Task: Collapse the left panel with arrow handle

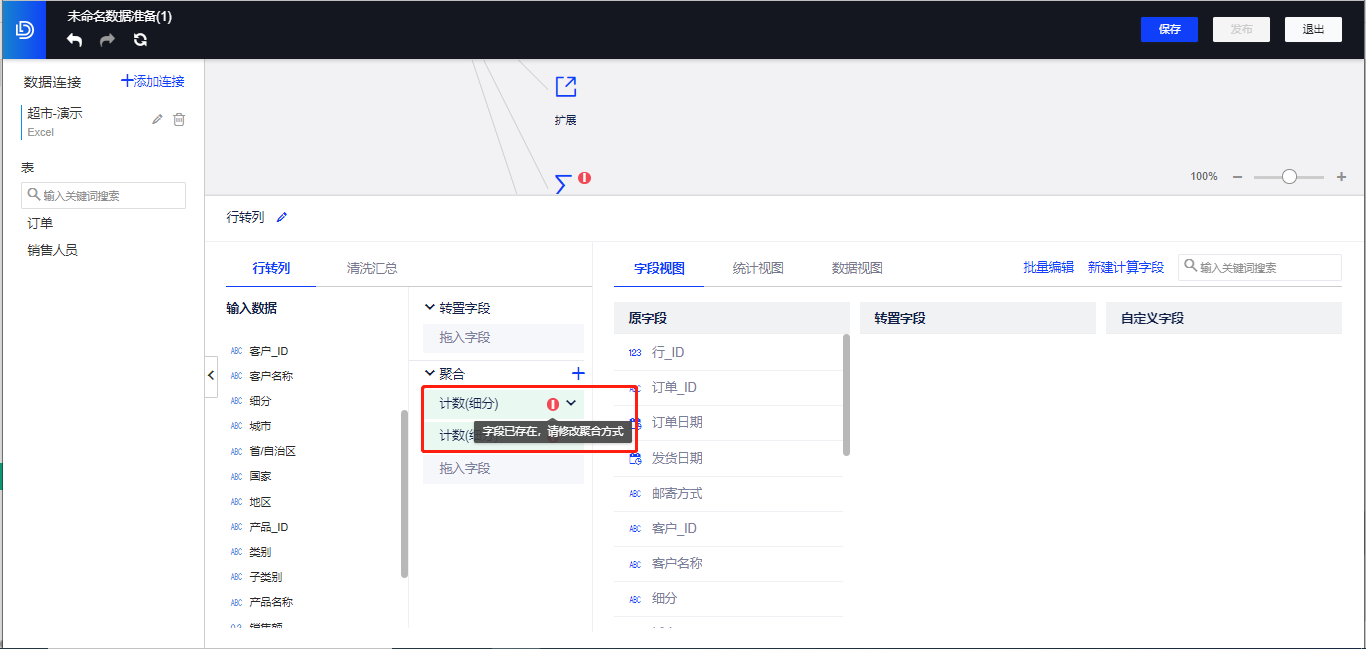Action: (211, 375)
